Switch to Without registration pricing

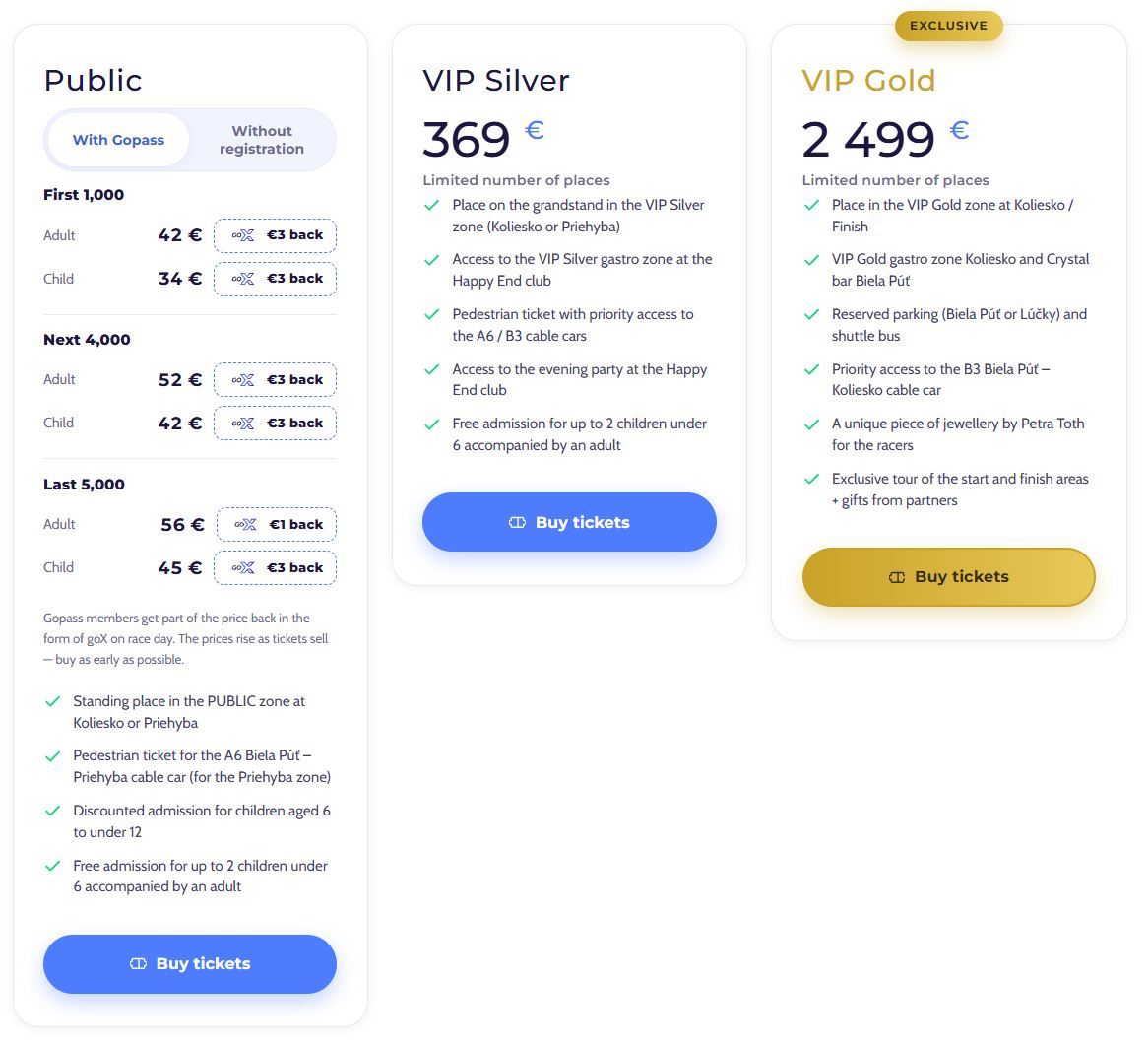click(x=261, y=140)
